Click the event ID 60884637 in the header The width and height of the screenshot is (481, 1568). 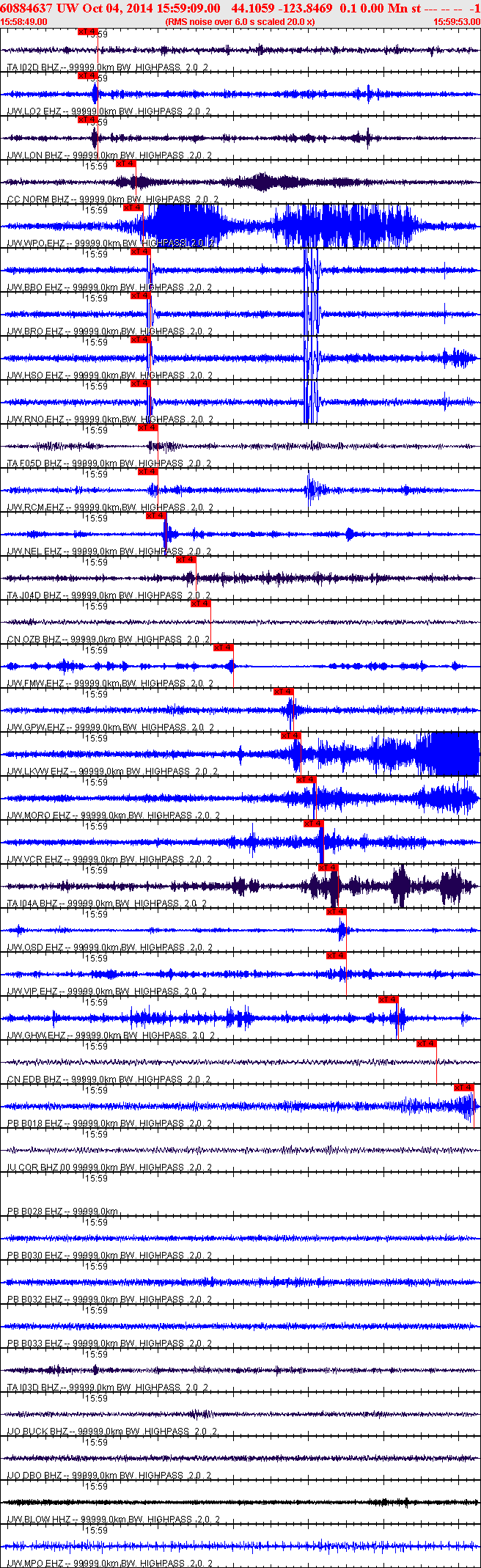[x=26, y=8]
